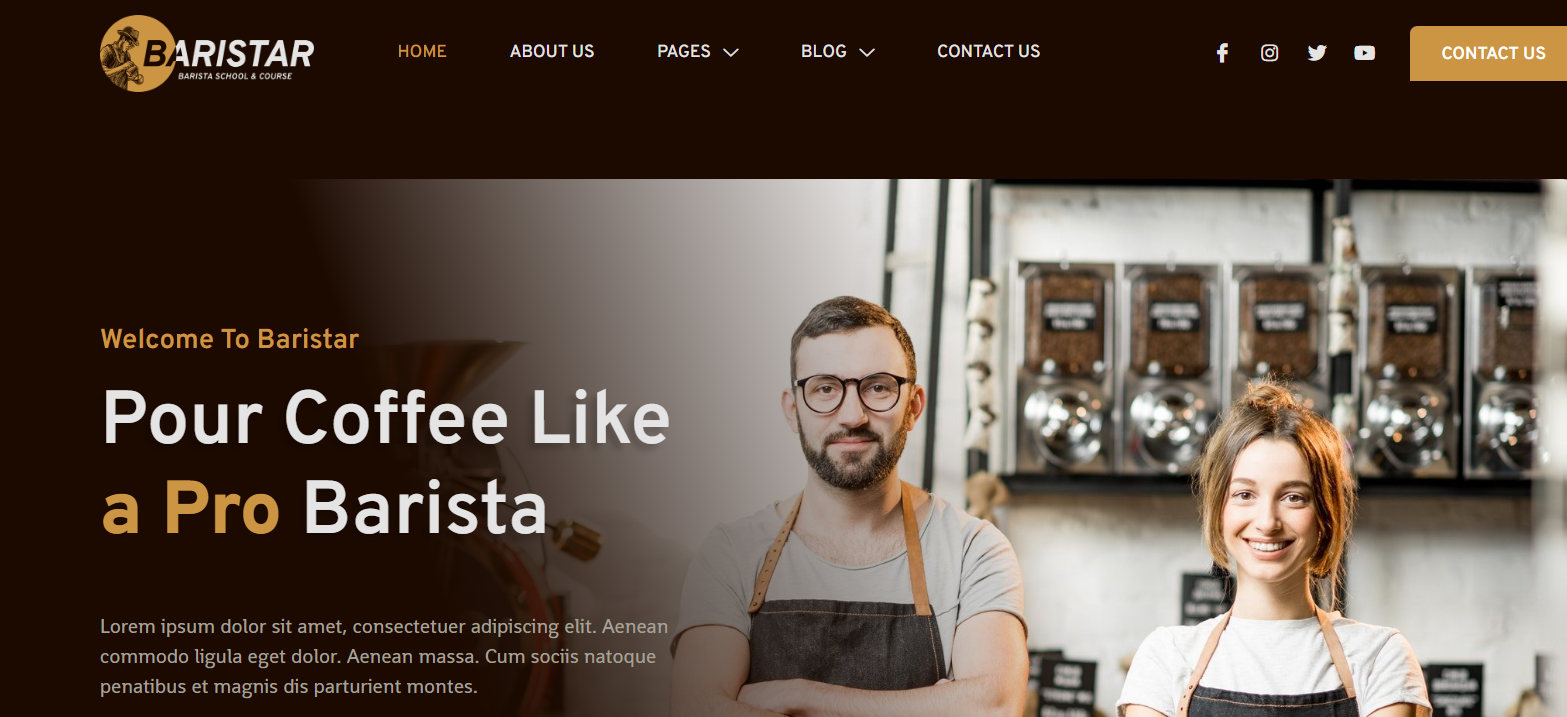Screen dimensions: 1567x717
Task: Select the Blog navigation label
Action: click(824, 51)
